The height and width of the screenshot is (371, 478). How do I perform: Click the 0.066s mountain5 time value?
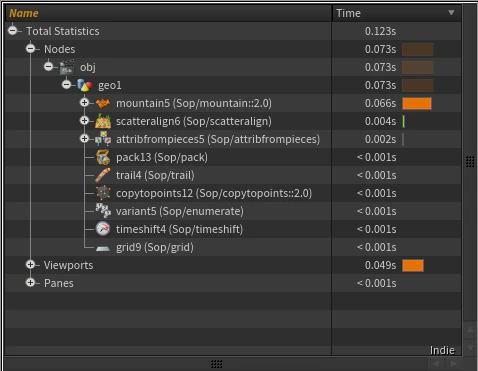pyautogui.click(x=380, y=103)
